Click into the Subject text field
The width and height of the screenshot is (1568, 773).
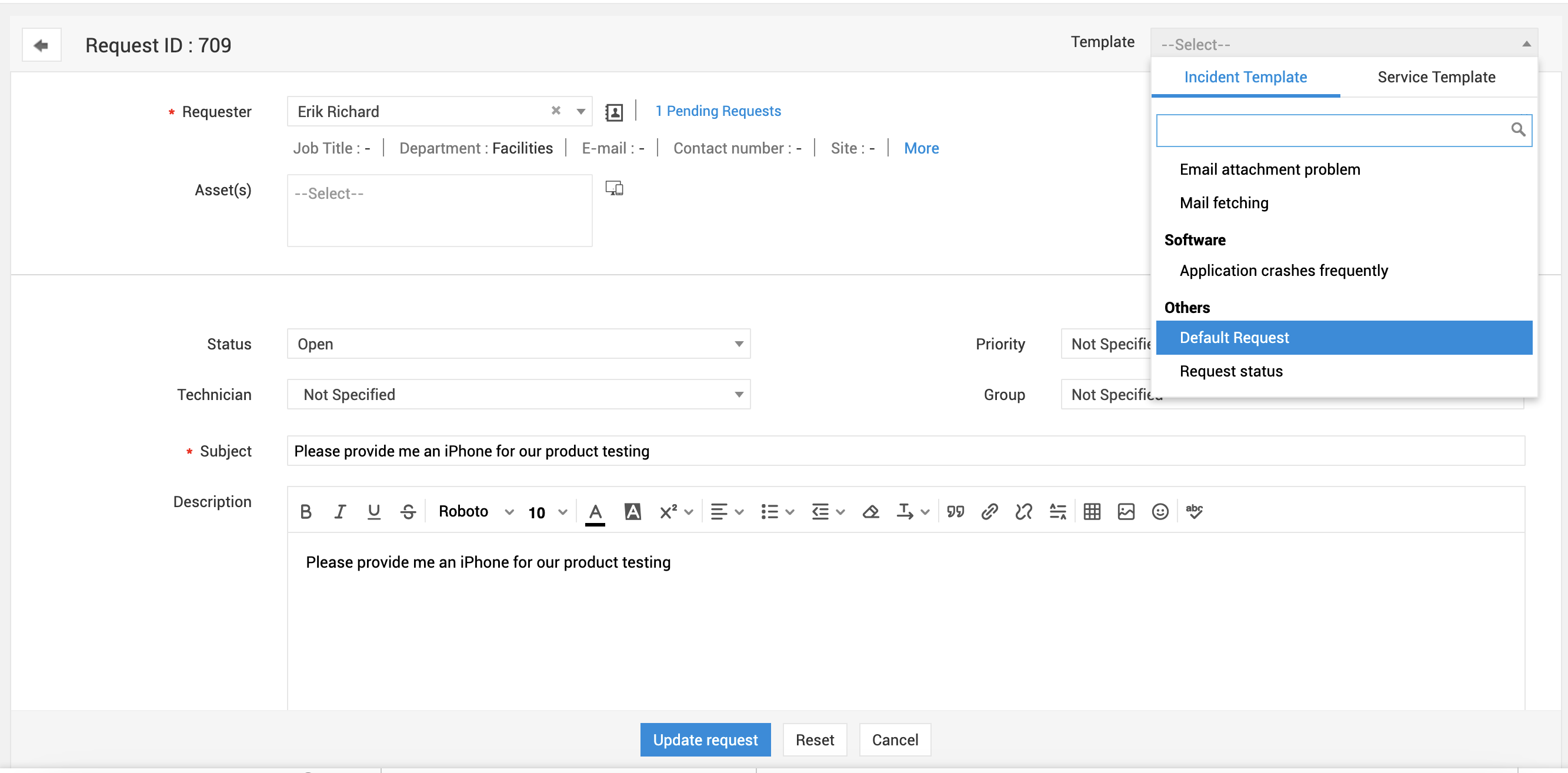click(x=906, y=451)
